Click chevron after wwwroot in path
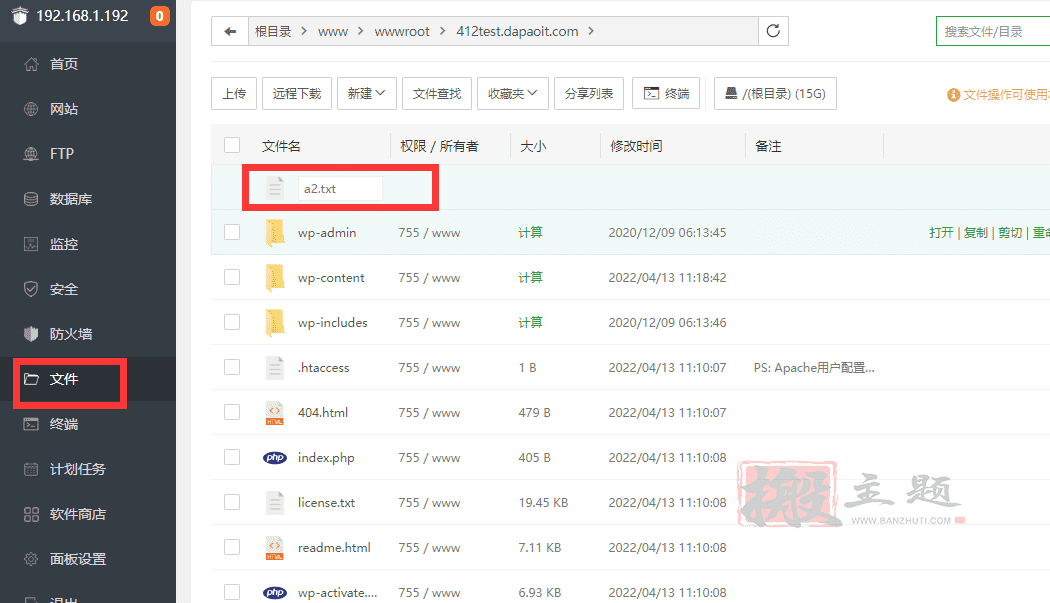 tap(443, 31)
